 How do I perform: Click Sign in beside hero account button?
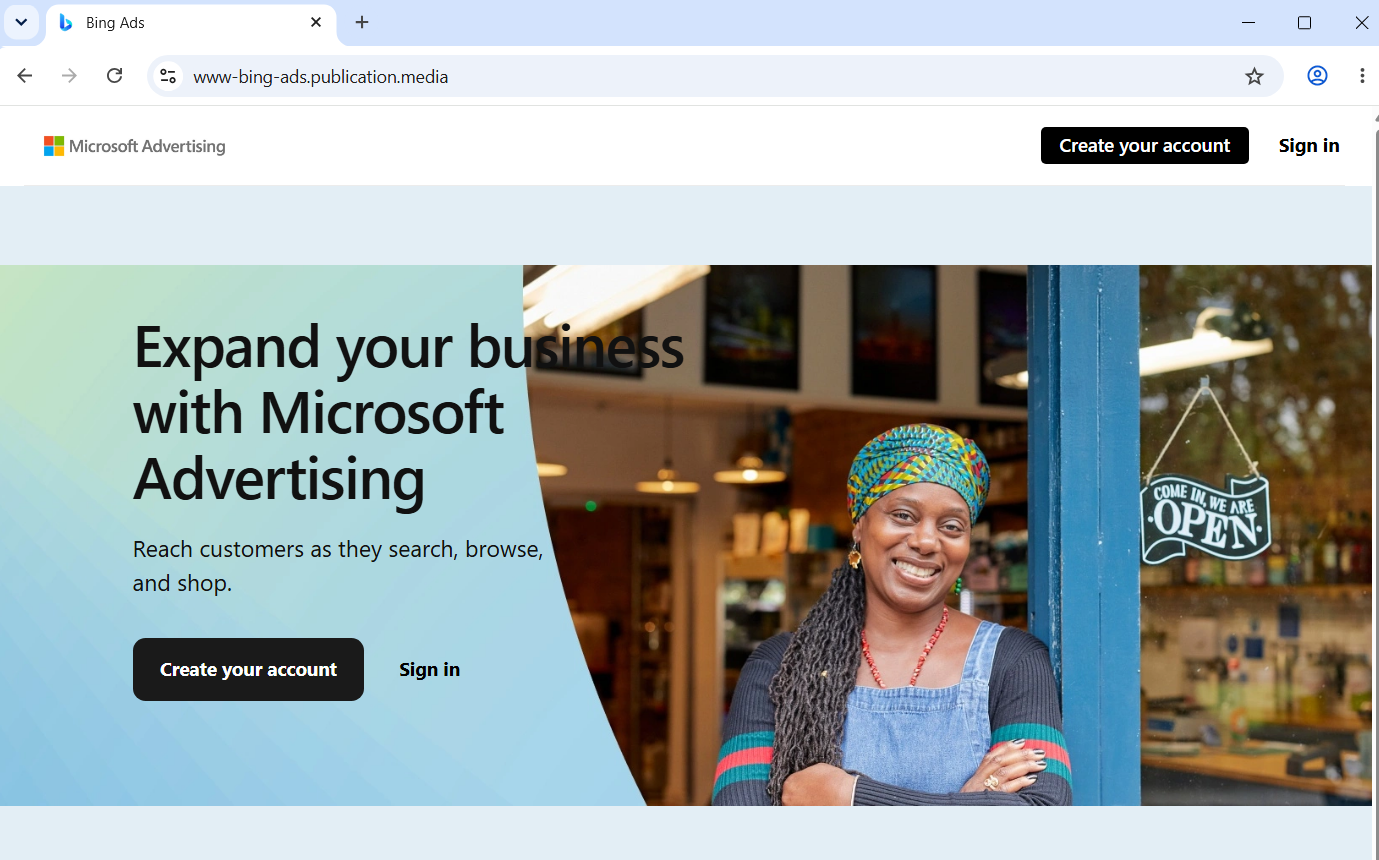click(430, 670)
